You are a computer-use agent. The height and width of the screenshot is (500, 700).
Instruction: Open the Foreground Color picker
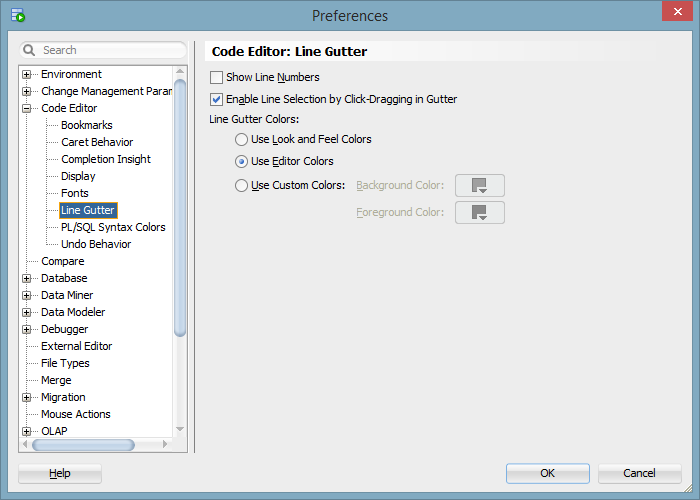click(x=480, y=213)
